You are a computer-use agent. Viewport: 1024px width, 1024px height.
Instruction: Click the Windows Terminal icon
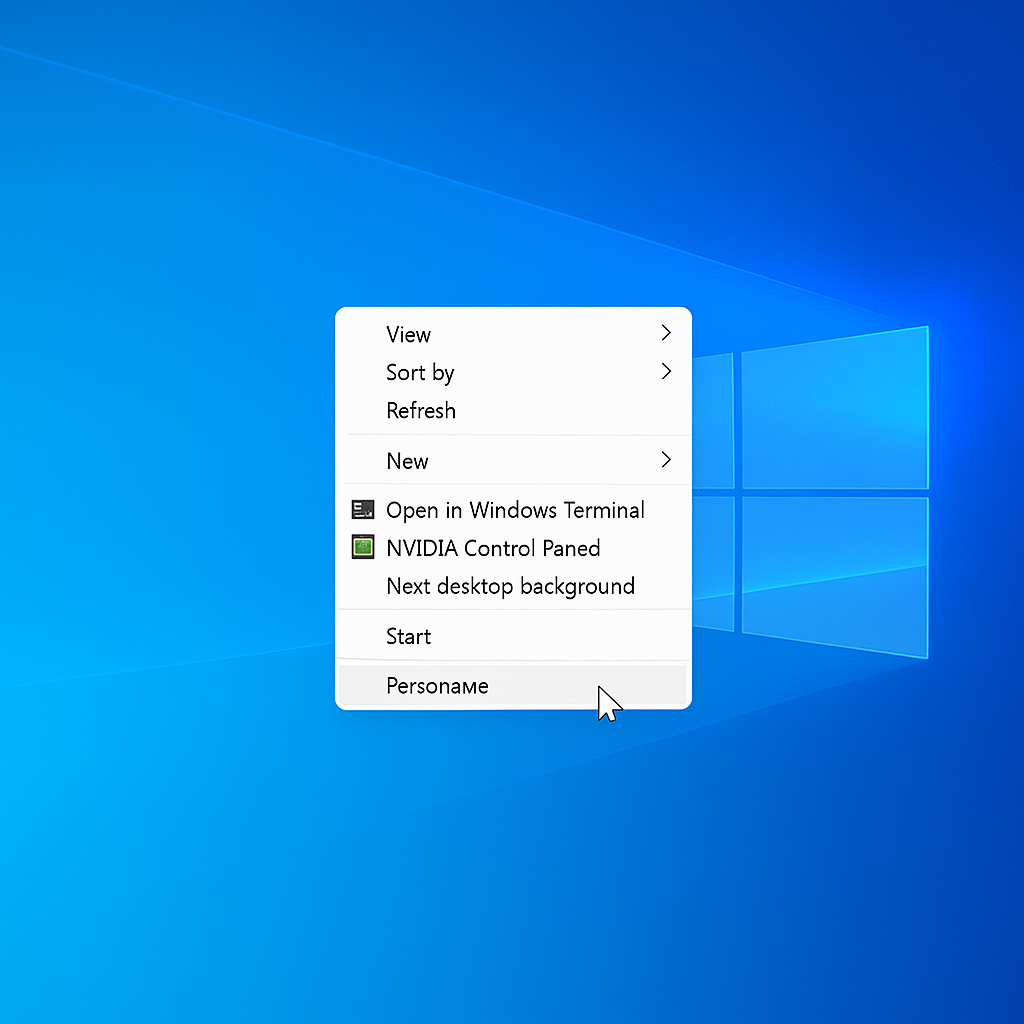pyautogui.click(x=363, y=509)
